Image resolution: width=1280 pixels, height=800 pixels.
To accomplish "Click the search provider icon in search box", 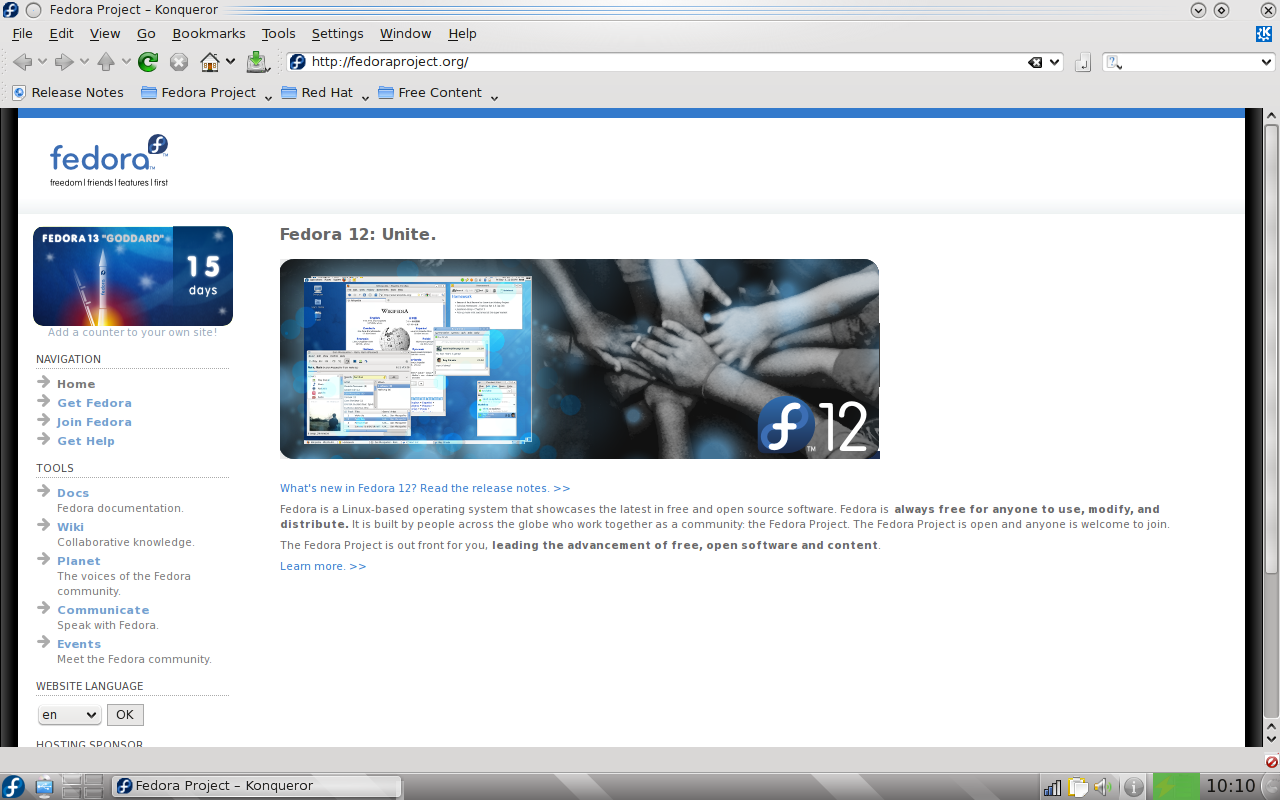I will point(1114,62).
